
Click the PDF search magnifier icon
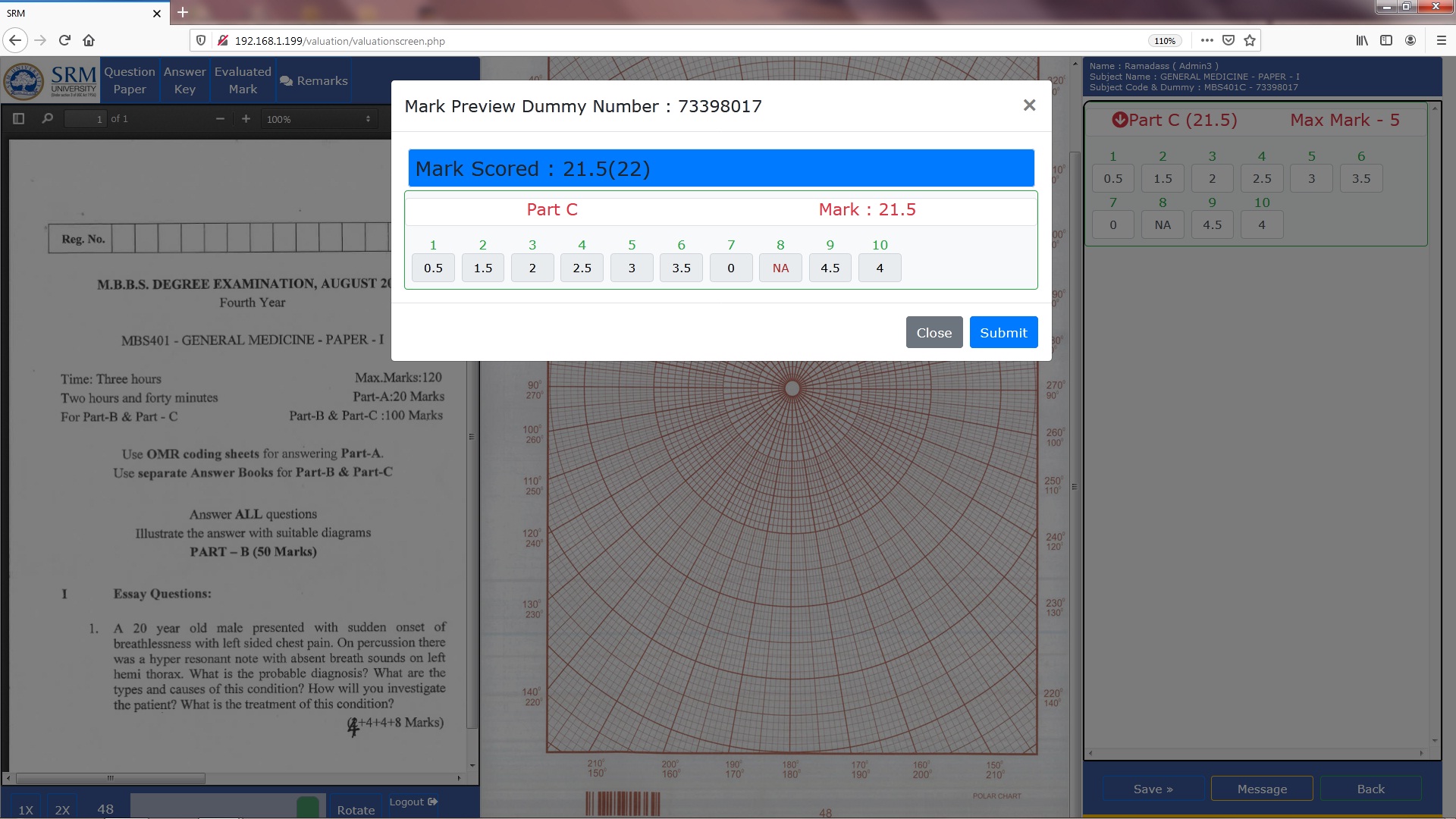click(47, 119)
